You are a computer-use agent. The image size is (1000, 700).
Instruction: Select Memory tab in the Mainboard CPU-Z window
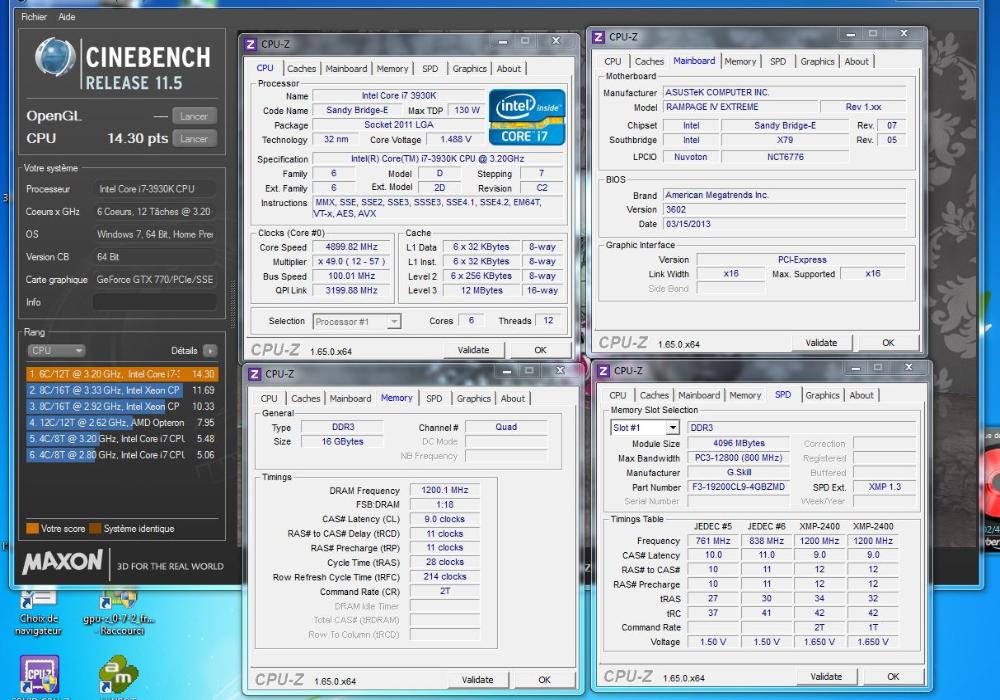point(740,61)
